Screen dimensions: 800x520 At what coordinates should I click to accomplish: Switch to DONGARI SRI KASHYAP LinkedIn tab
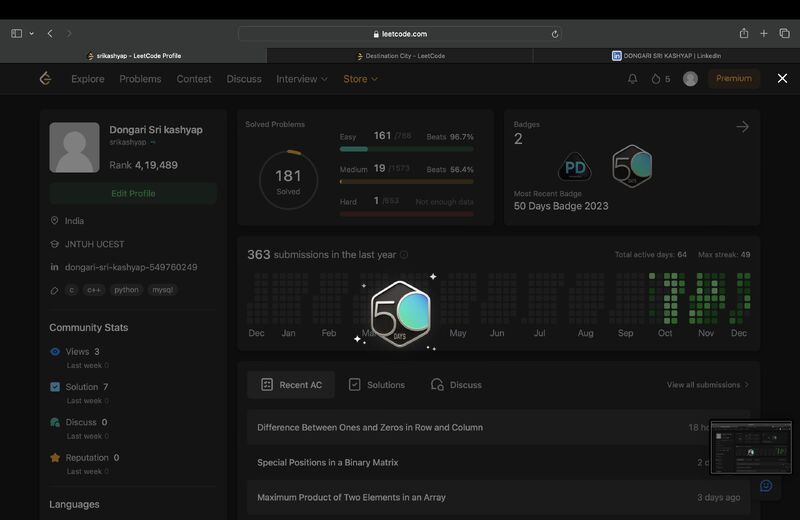click(x=666, y=56)
